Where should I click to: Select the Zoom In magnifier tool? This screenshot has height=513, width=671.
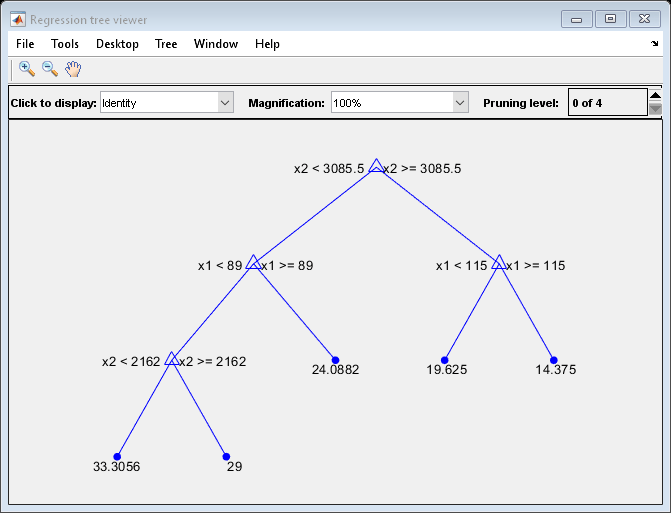27,69
